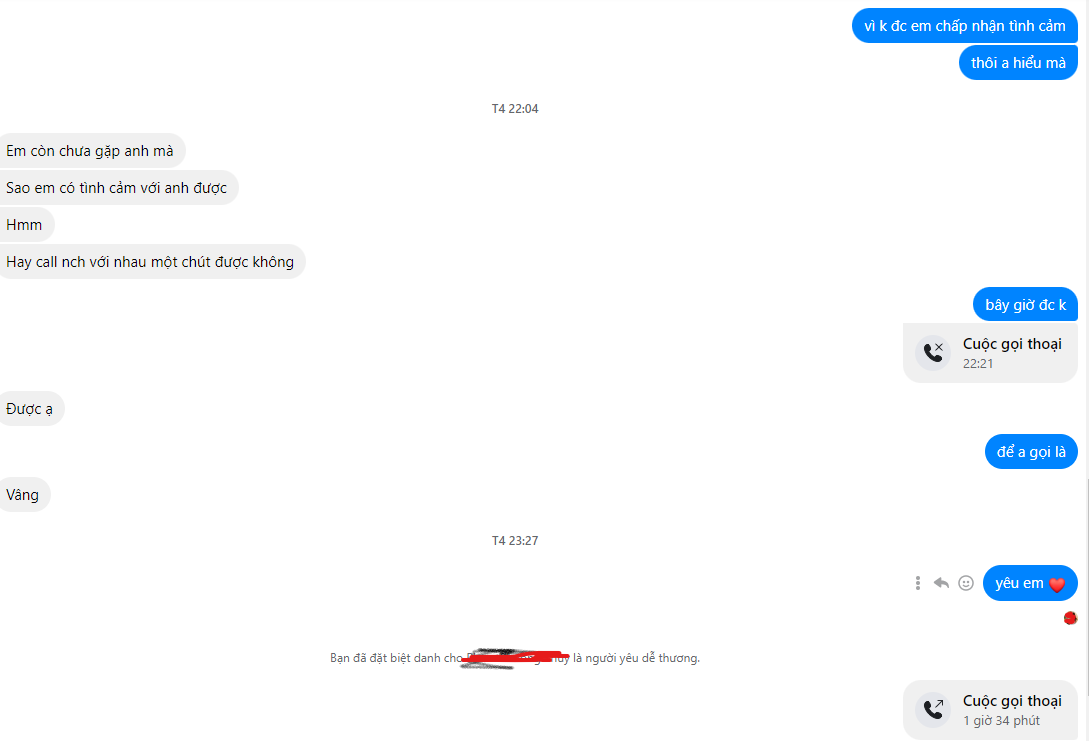Click the chat scrollbar on the right edge
This screenshot has width=1089, height=741.
pyautogui.click(x=1086, y=587)
